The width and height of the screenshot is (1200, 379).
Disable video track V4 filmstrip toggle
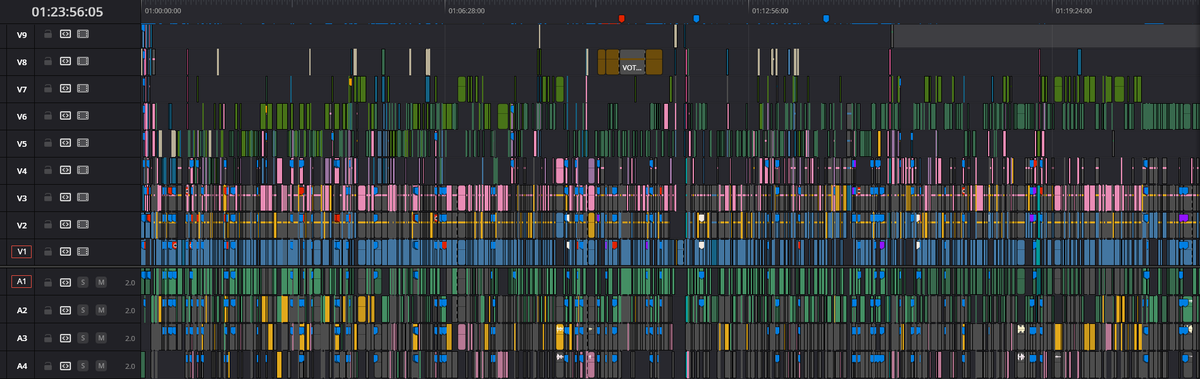pyautogui.click(x=83, y=170)
